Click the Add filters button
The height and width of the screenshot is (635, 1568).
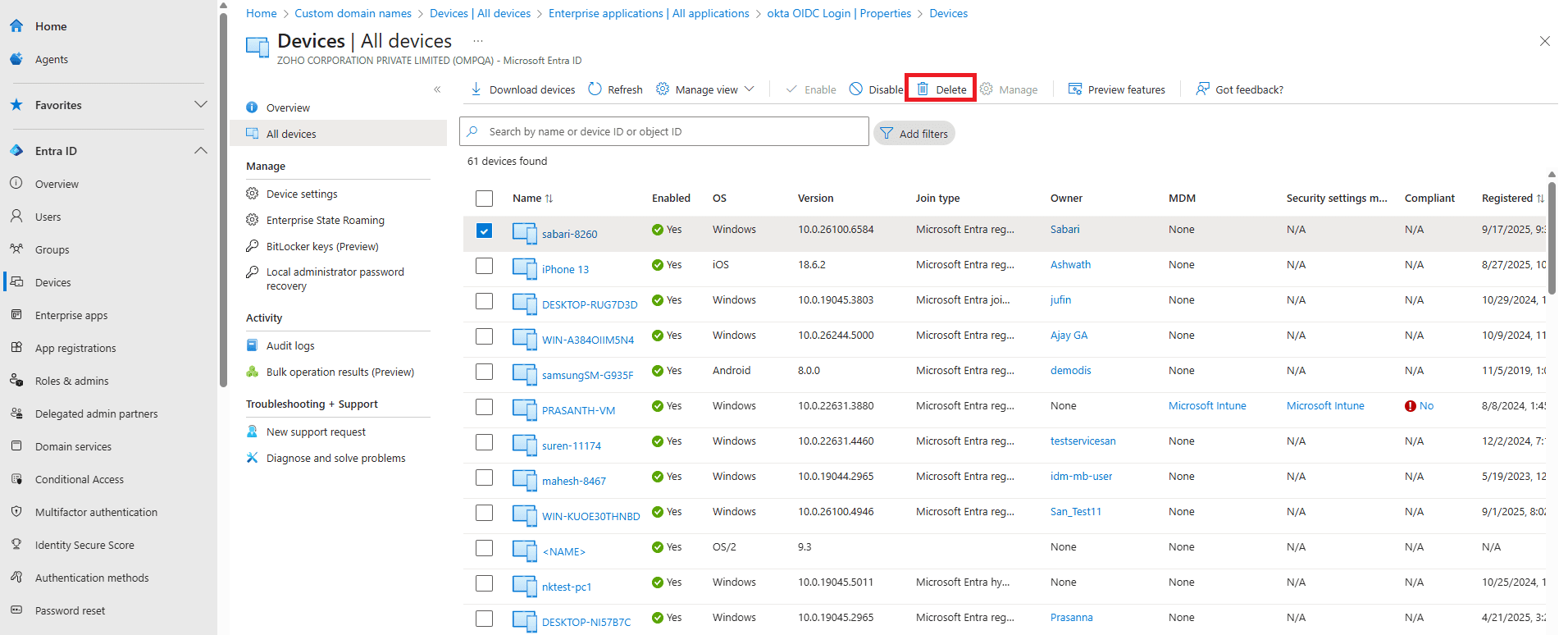click(914, 134)
